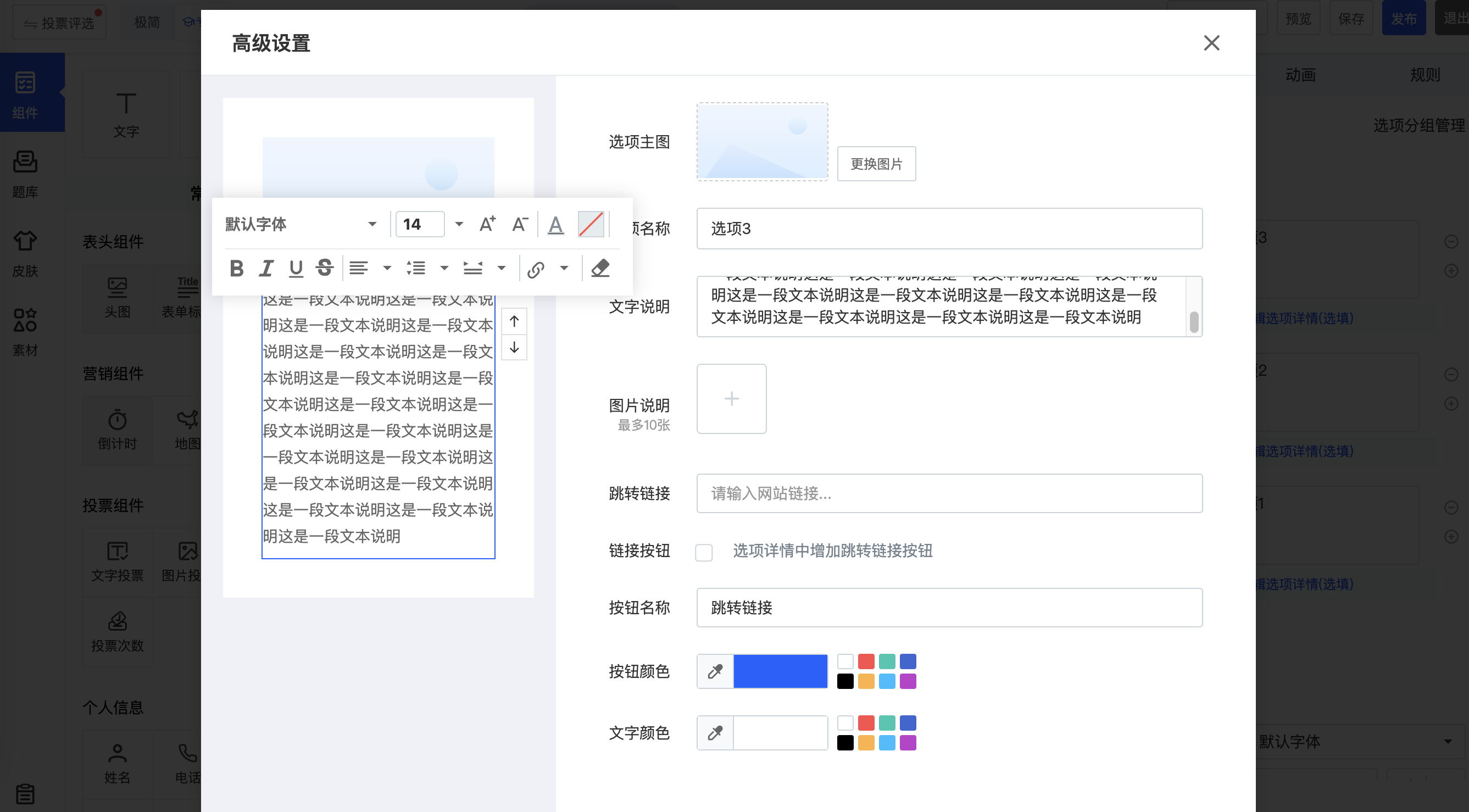This screenshot has height=812, width=1469.
Task: Click the blue 按钮颜色 current color box
Action: pos(780,671)
